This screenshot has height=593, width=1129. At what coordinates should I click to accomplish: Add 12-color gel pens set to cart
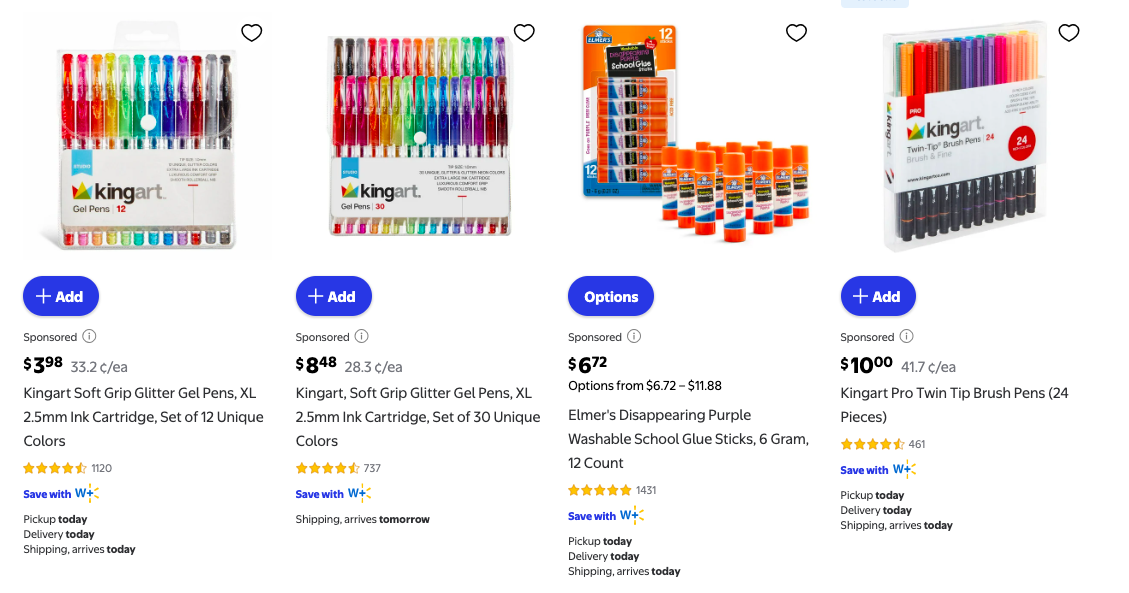tap(61, 296)
